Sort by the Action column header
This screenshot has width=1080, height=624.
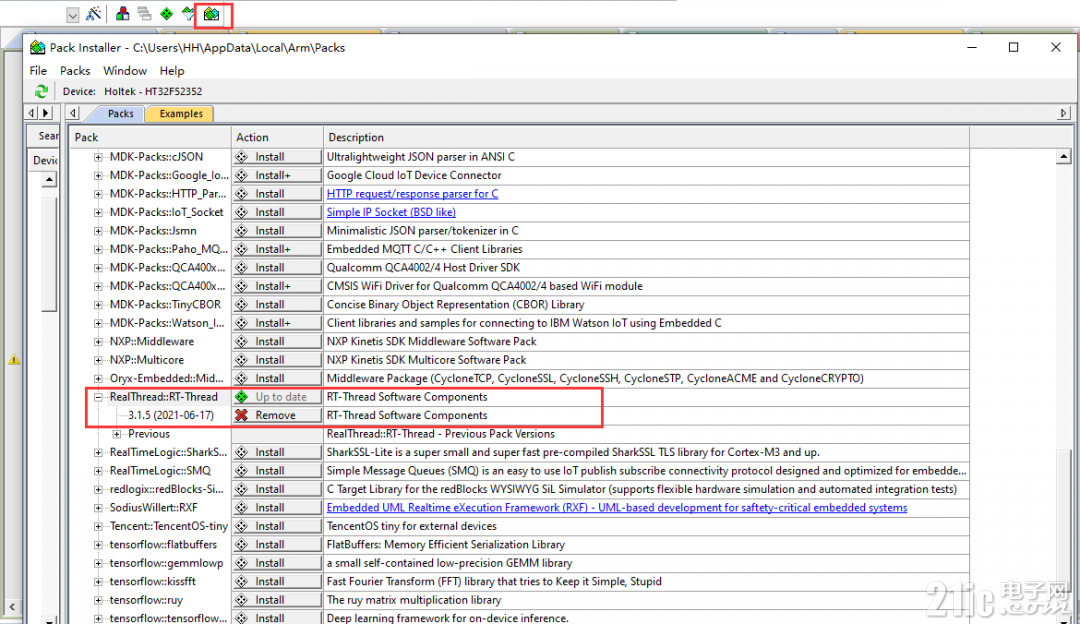pos(277,137)
